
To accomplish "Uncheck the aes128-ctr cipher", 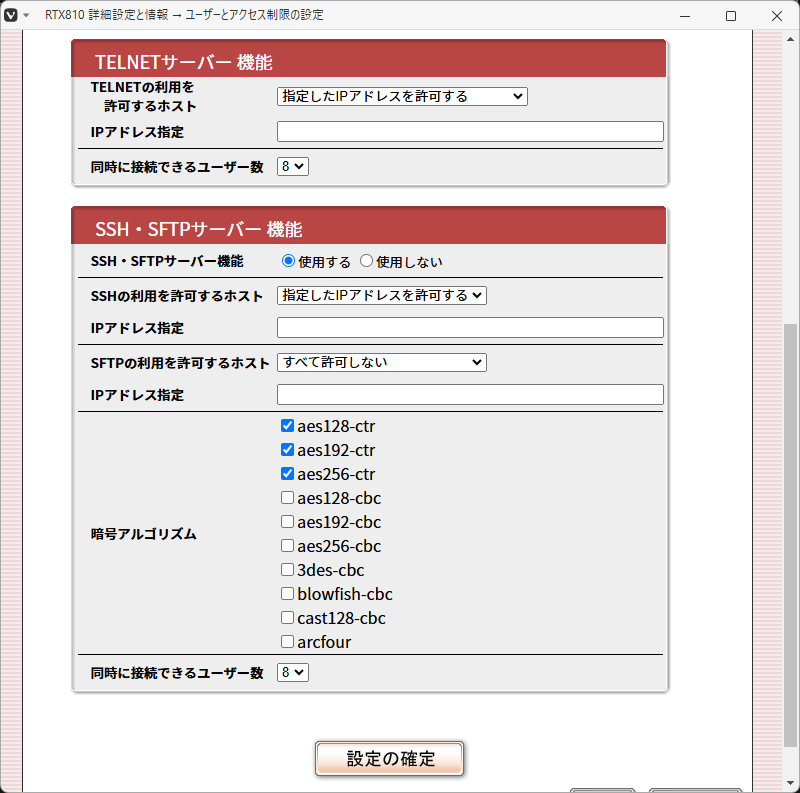I will [x=287, y=425].
